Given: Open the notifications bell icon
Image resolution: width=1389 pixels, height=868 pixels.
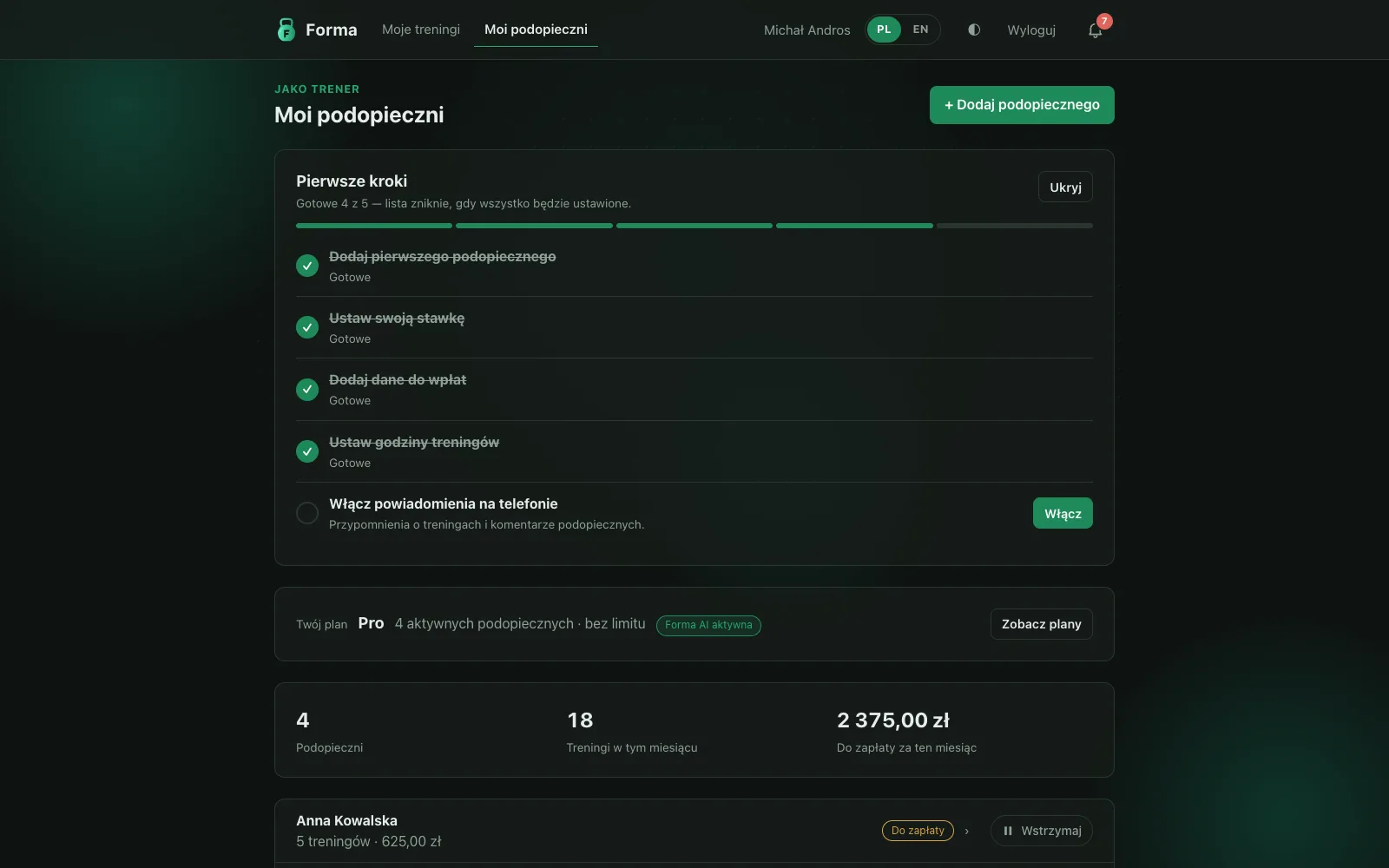Looking at the screenshot, I should (x=1096, y=30).
